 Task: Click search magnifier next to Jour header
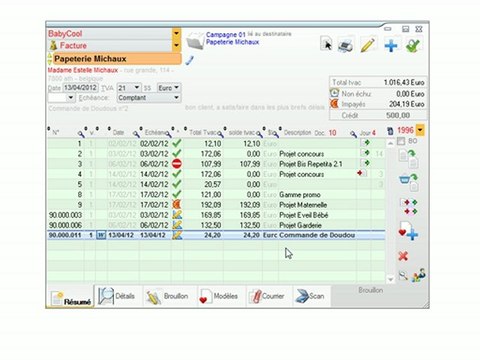pyautogui.click(x=353, y=134)
